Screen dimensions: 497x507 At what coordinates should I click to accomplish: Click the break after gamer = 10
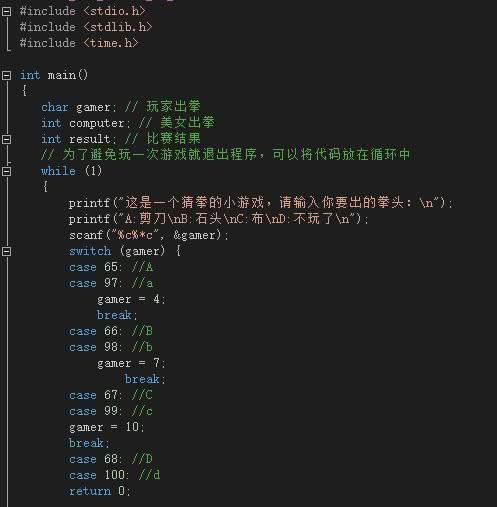point(89,443)
